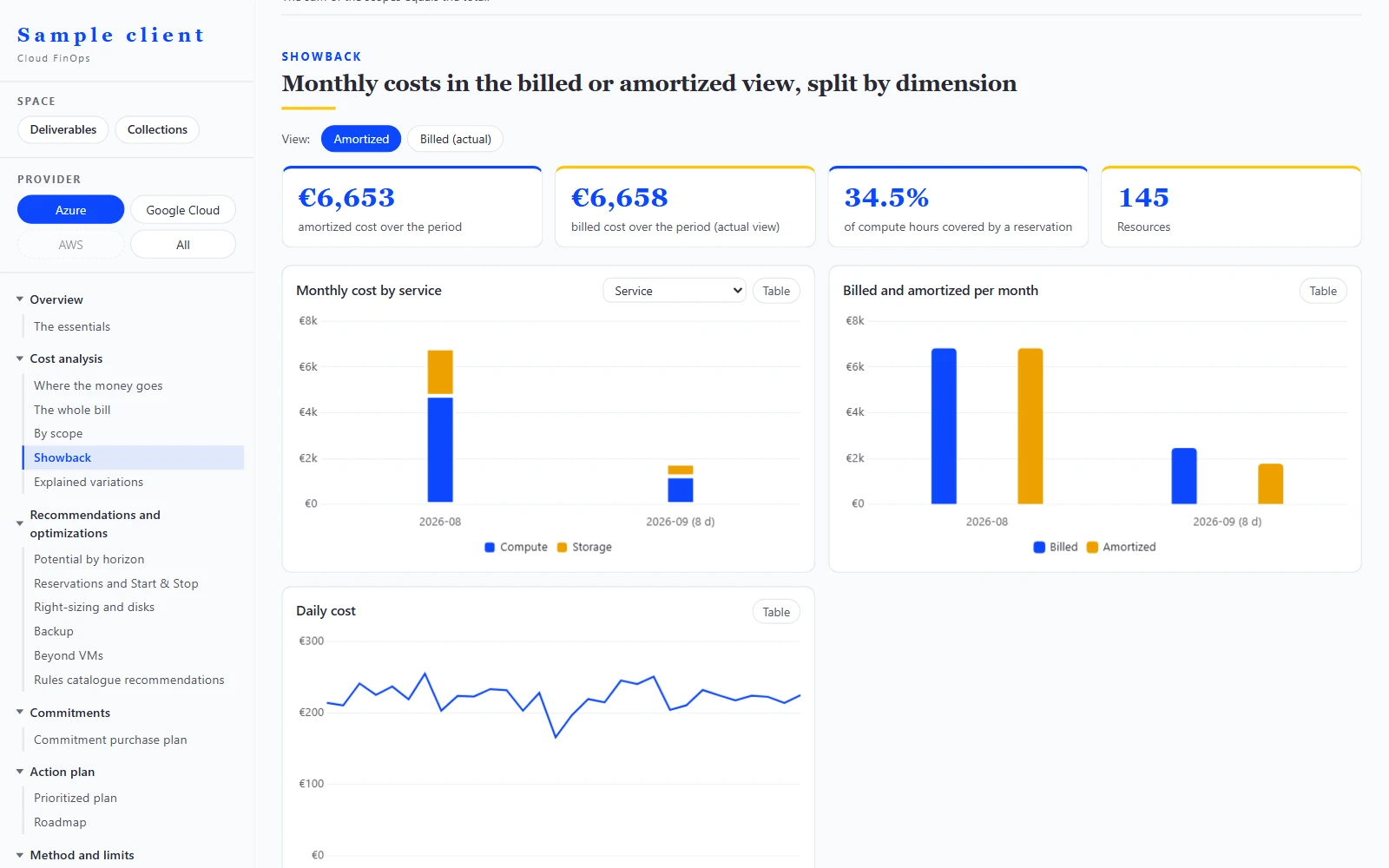The image size is (1389, 868).
Task: Open the Deliverables space
Action: click(x=63, y=129)
